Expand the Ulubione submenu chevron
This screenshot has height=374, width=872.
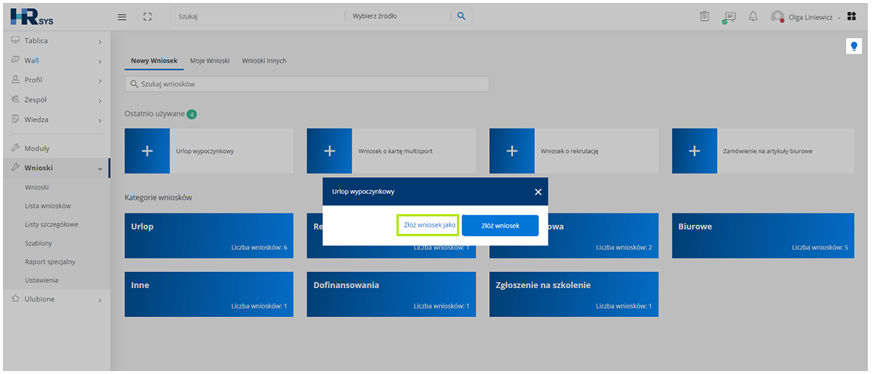pyautogui.click(x=100, y=300)
